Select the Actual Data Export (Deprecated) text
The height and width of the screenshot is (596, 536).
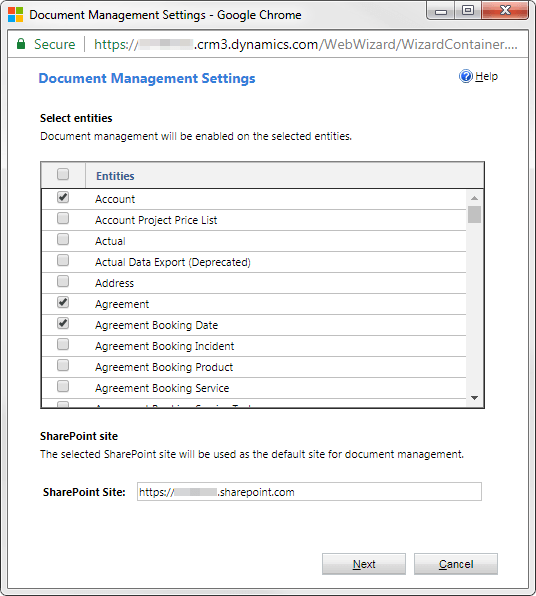tap(173, 262)
